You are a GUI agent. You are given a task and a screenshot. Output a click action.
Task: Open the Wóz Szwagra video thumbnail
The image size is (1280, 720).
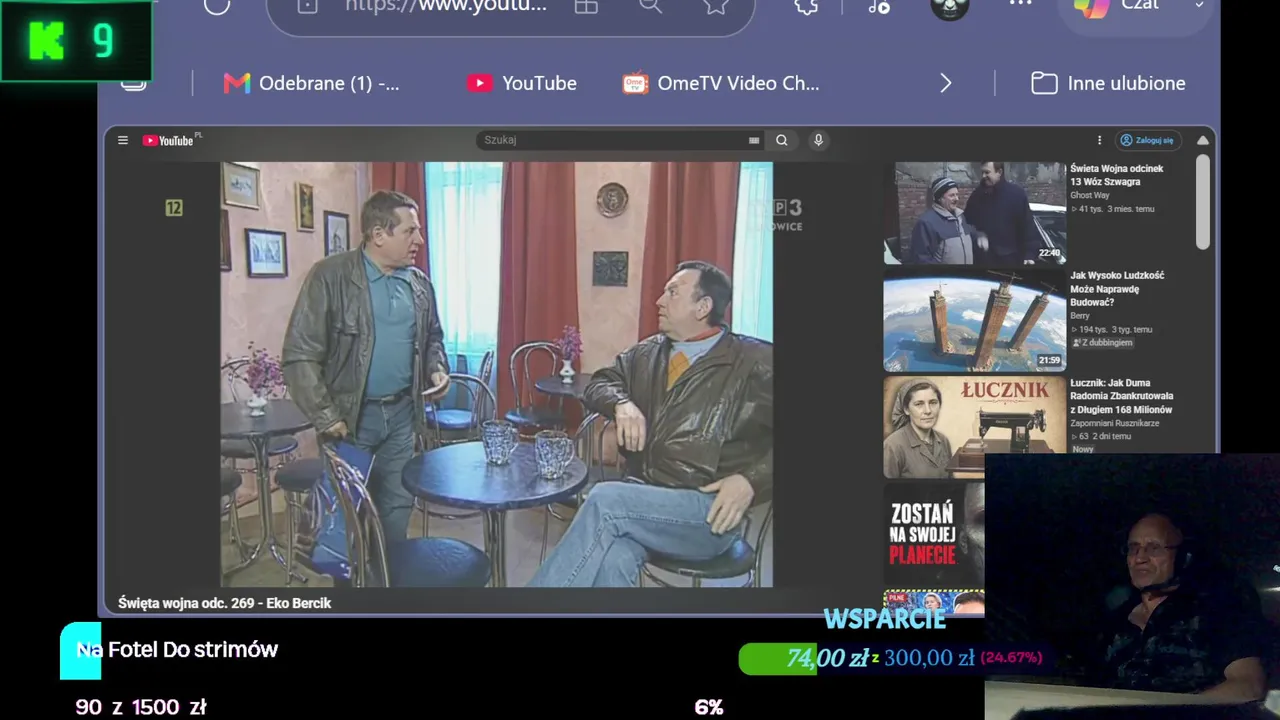point(975,212)
